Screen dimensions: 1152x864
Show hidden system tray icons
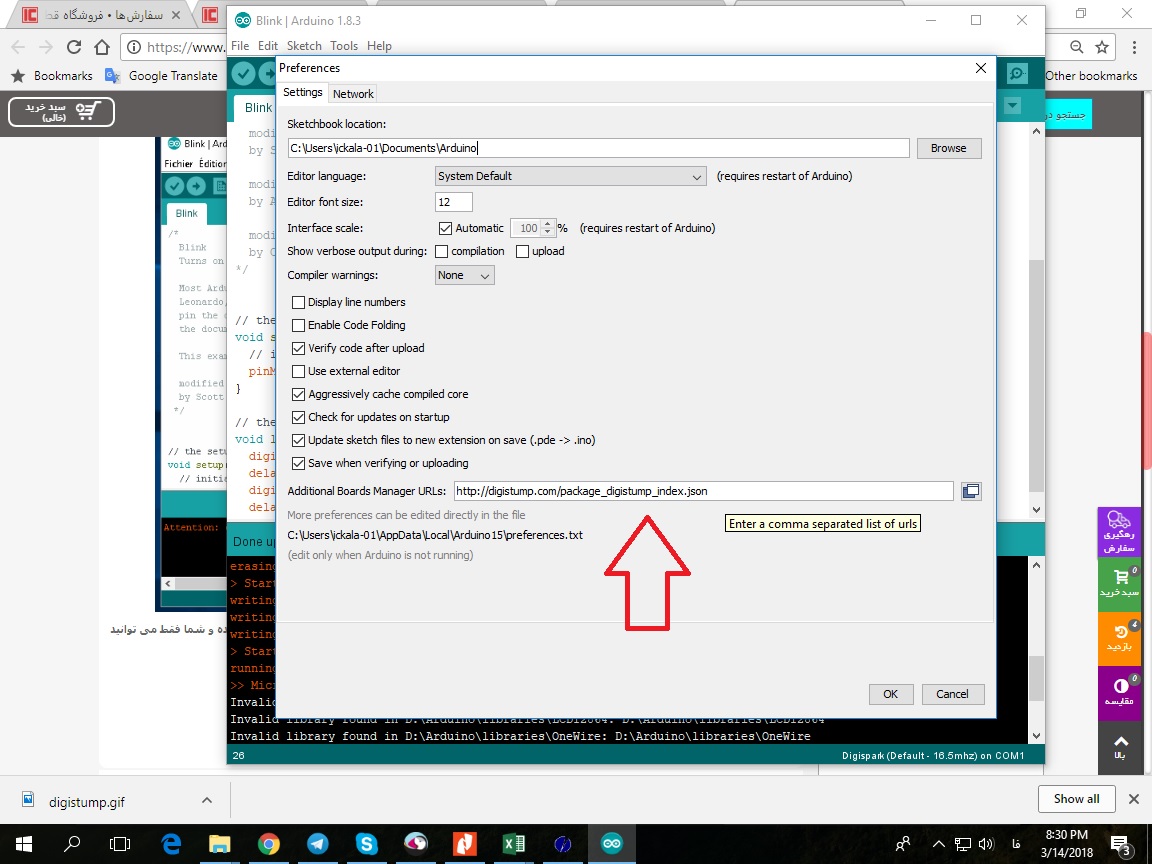click(938, 844)
